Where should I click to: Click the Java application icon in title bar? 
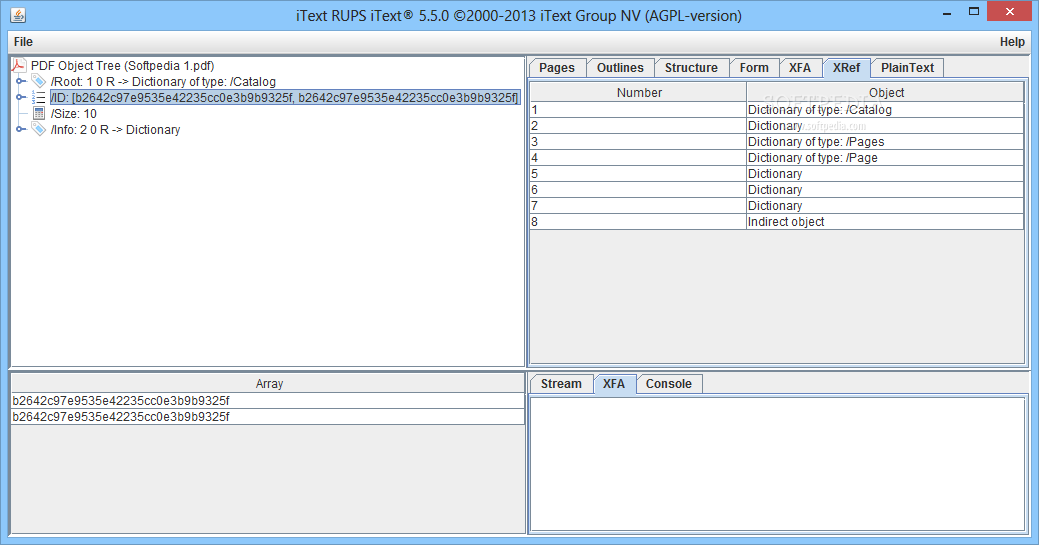point(19,15)
